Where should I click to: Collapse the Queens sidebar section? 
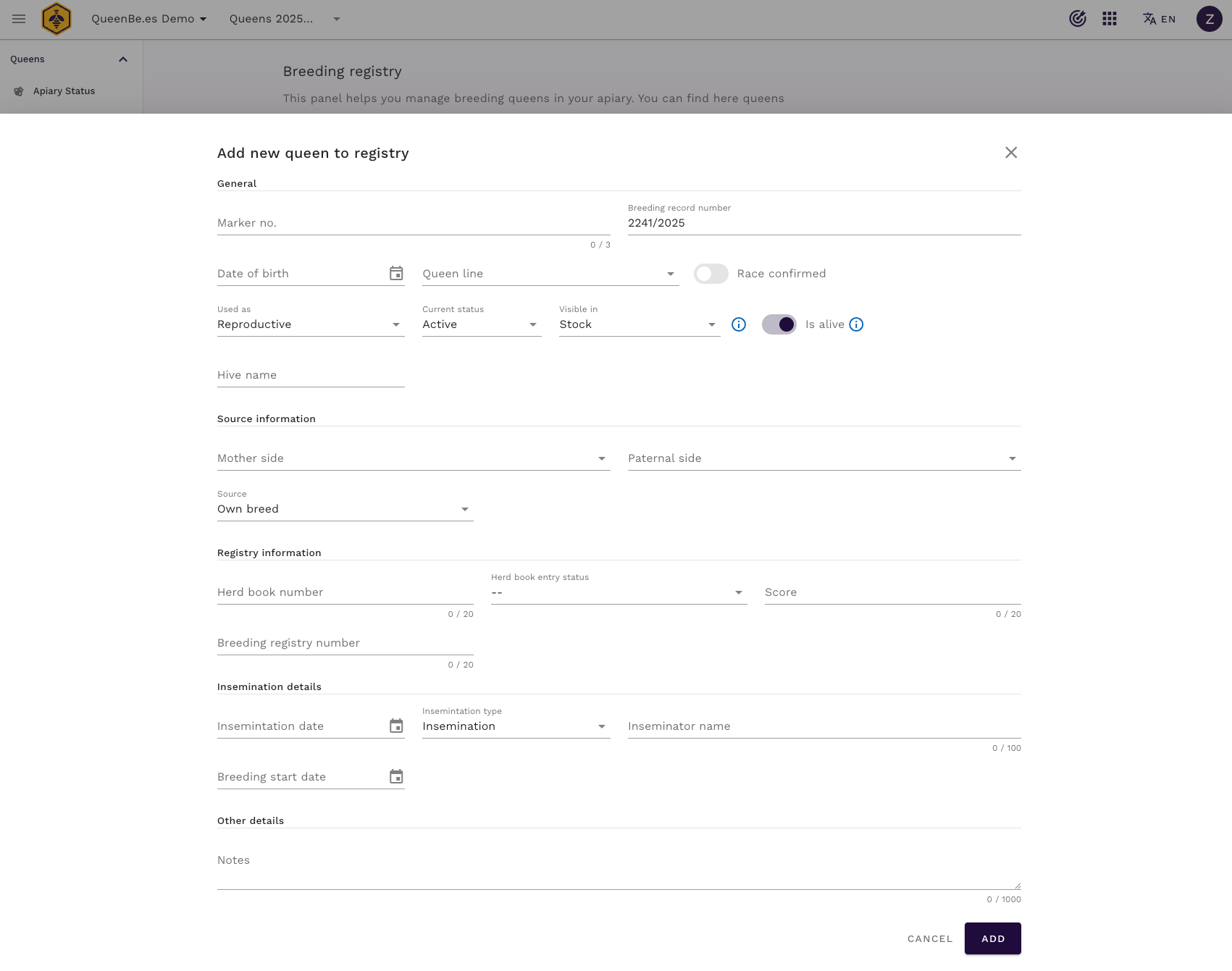pos(123,59)
